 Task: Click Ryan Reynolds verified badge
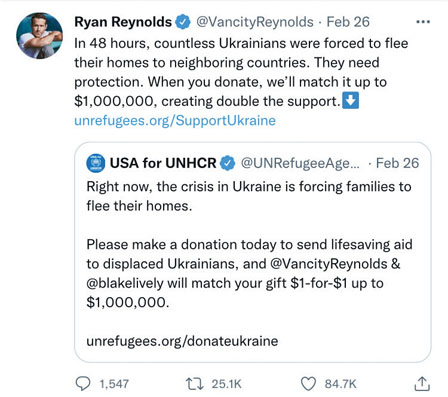pyautogui.click(x=183, y=22)
